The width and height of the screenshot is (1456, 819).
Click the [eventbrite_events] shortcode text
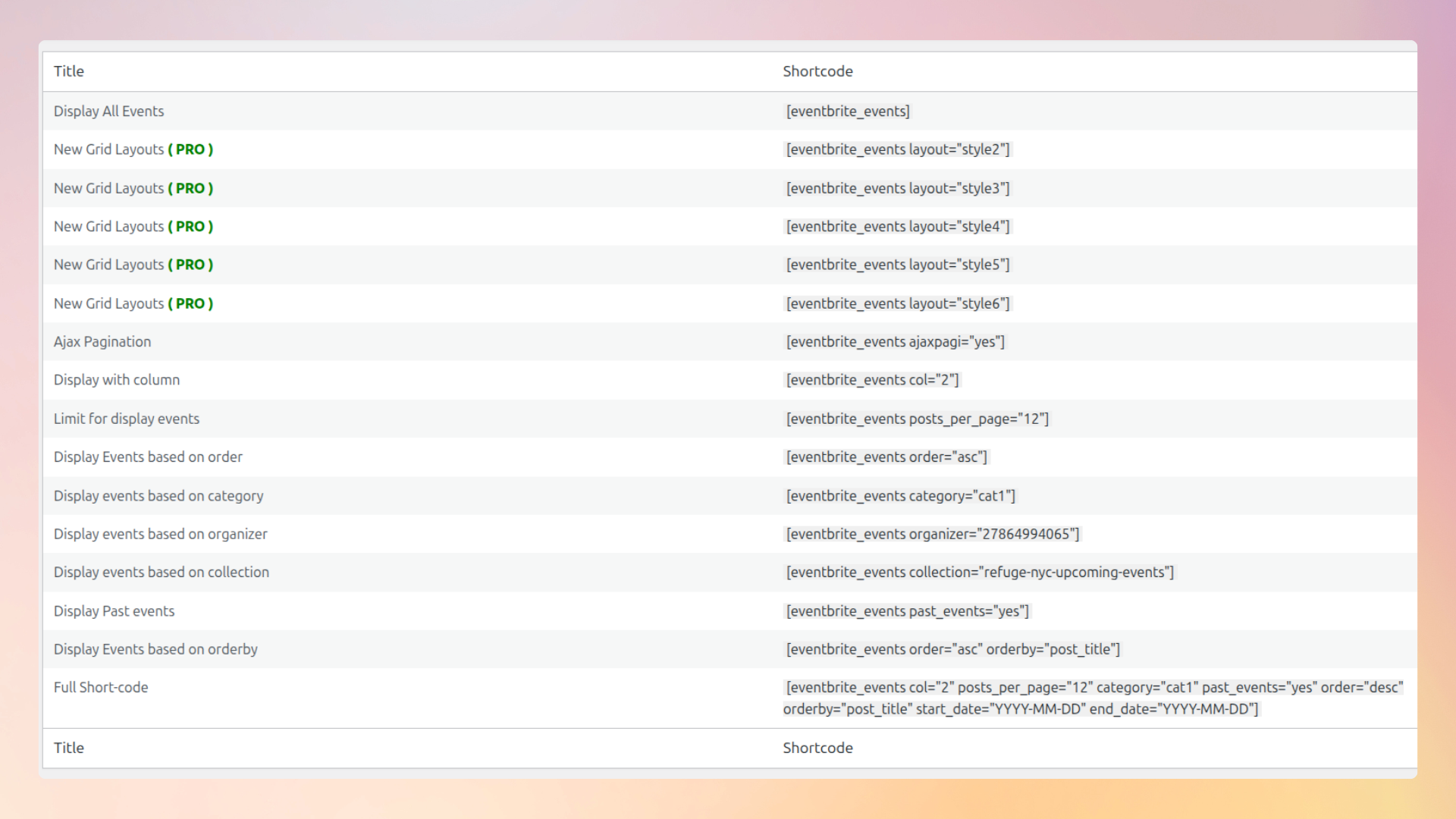[x=847, y=111]
